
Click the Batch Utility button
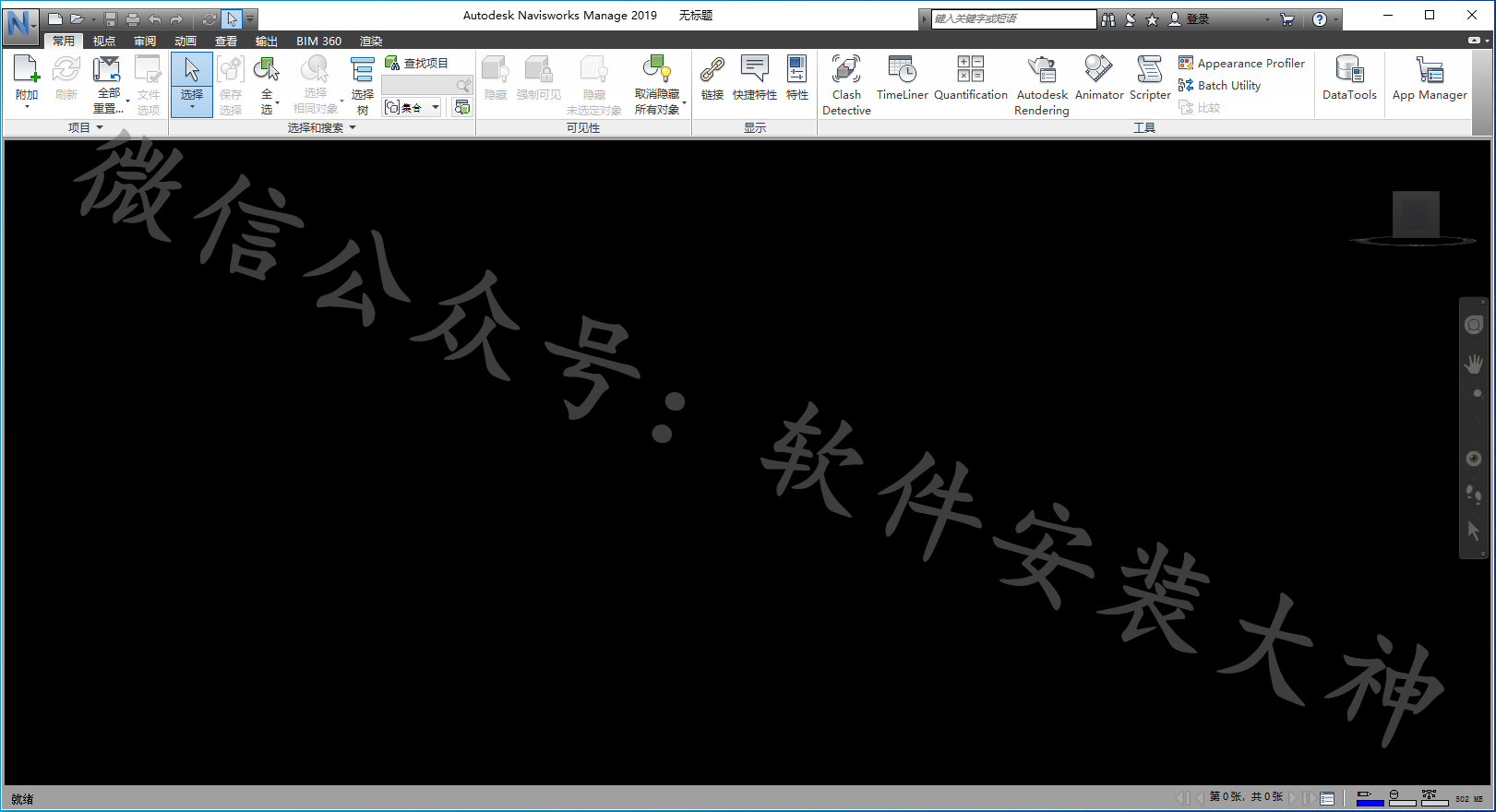coord(1219,85)
